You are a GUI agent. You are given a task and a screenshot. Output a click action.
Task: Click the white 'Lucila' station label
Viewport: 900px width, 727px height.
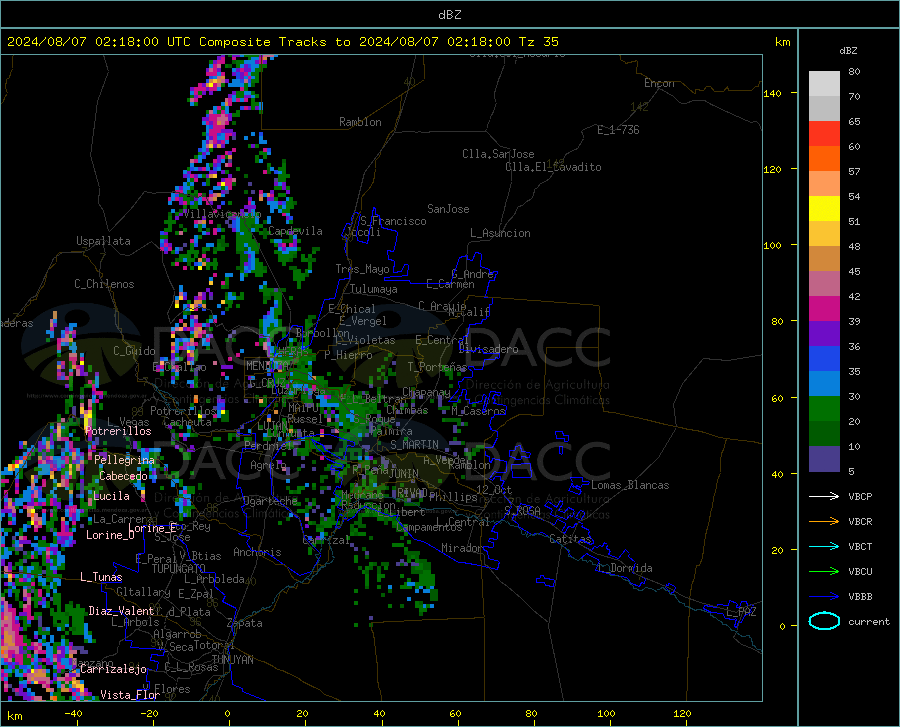[111, 496]
